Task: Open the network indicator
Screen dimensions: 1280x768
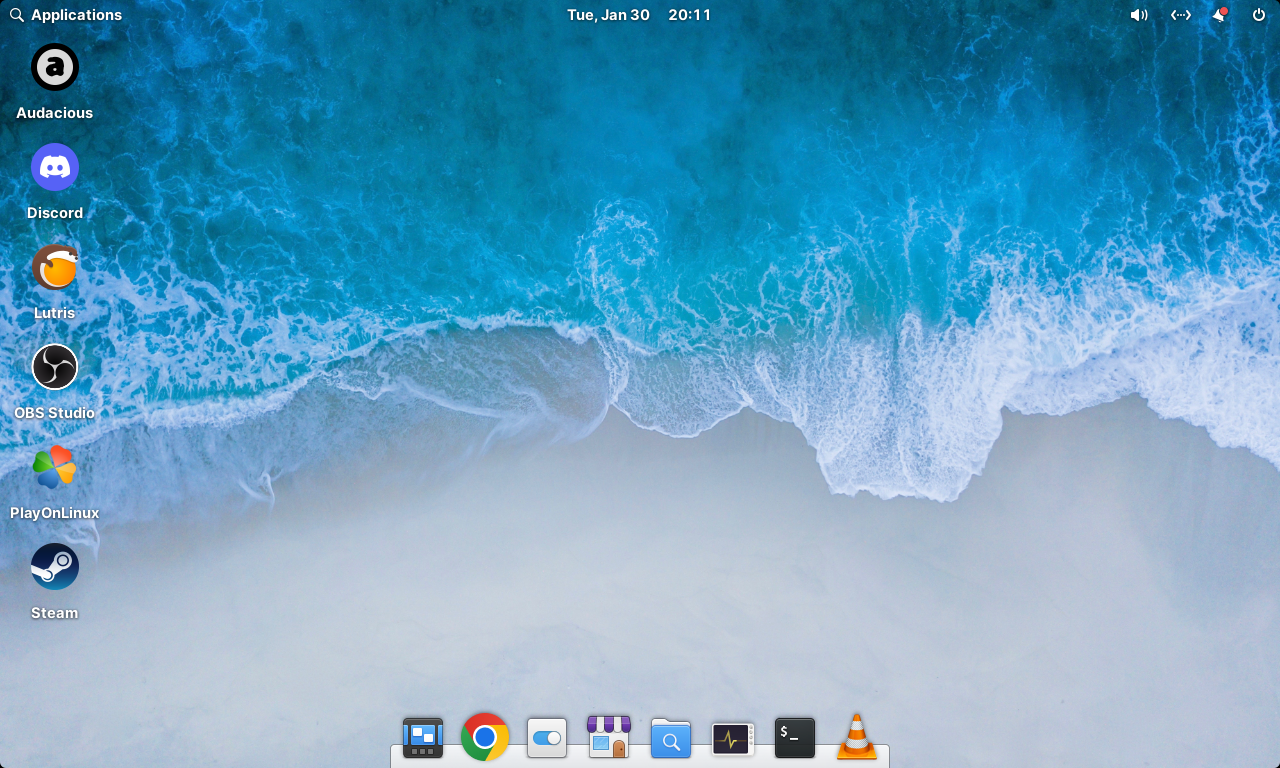Action: pos(1181,15)
